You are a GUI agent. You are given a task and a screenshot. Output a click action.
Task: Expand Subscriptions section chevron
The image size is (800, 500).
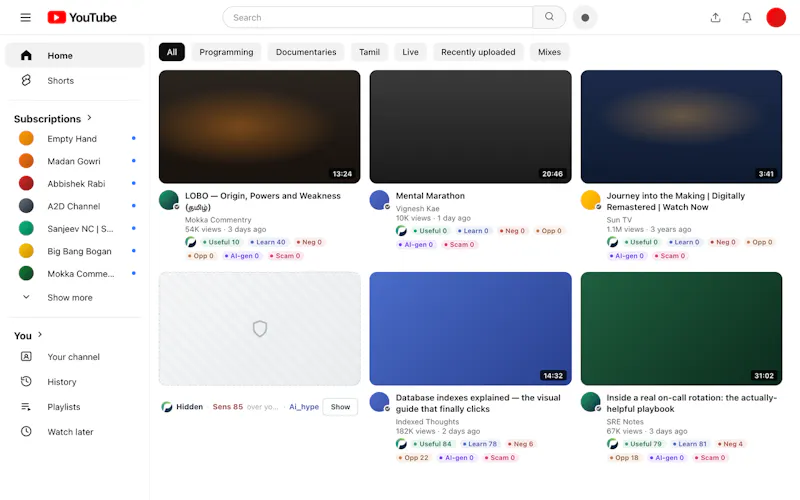[x=89, y=118]
